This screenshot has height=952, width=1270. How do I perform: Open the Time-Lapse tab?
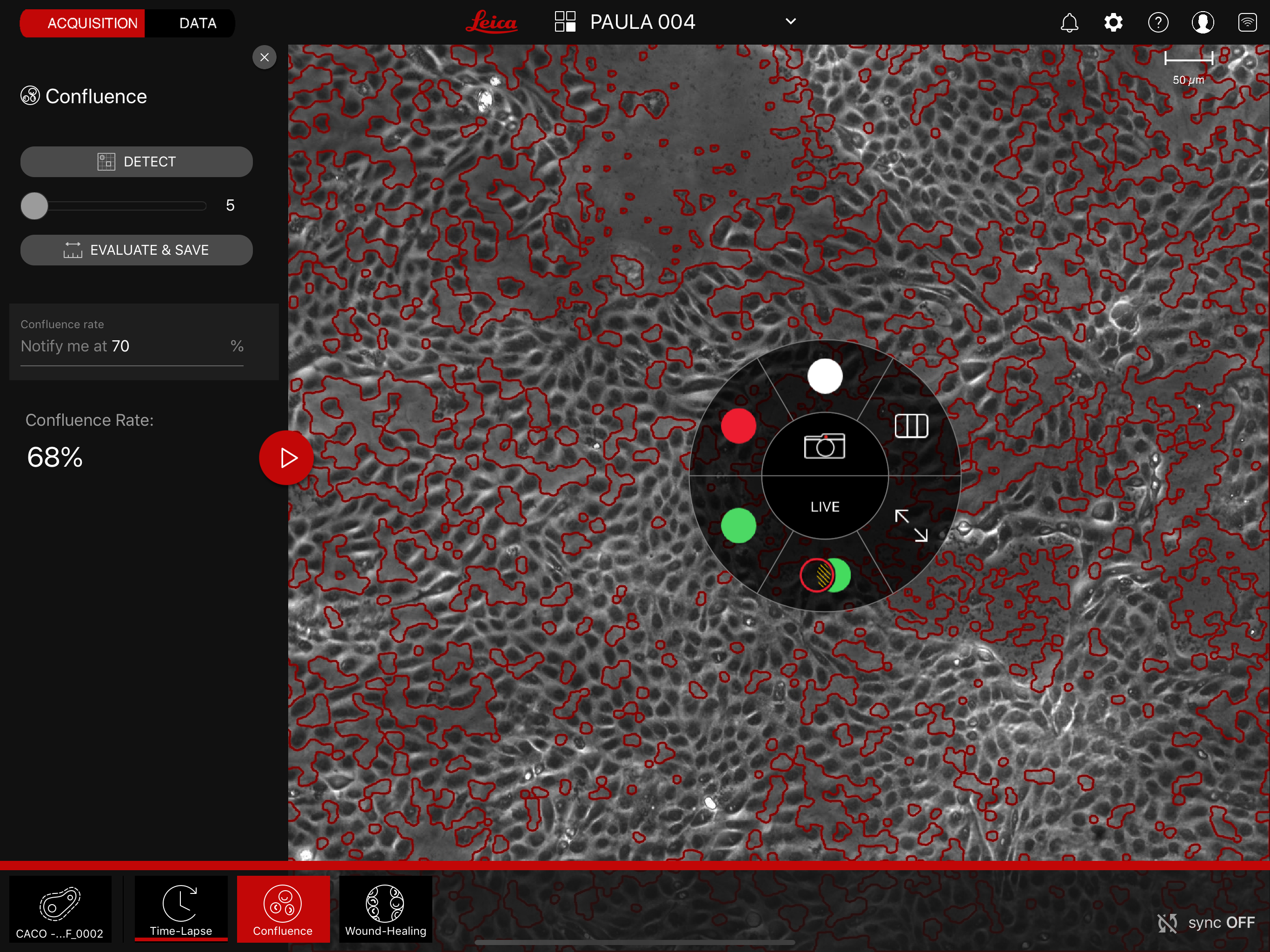(181, 909)
